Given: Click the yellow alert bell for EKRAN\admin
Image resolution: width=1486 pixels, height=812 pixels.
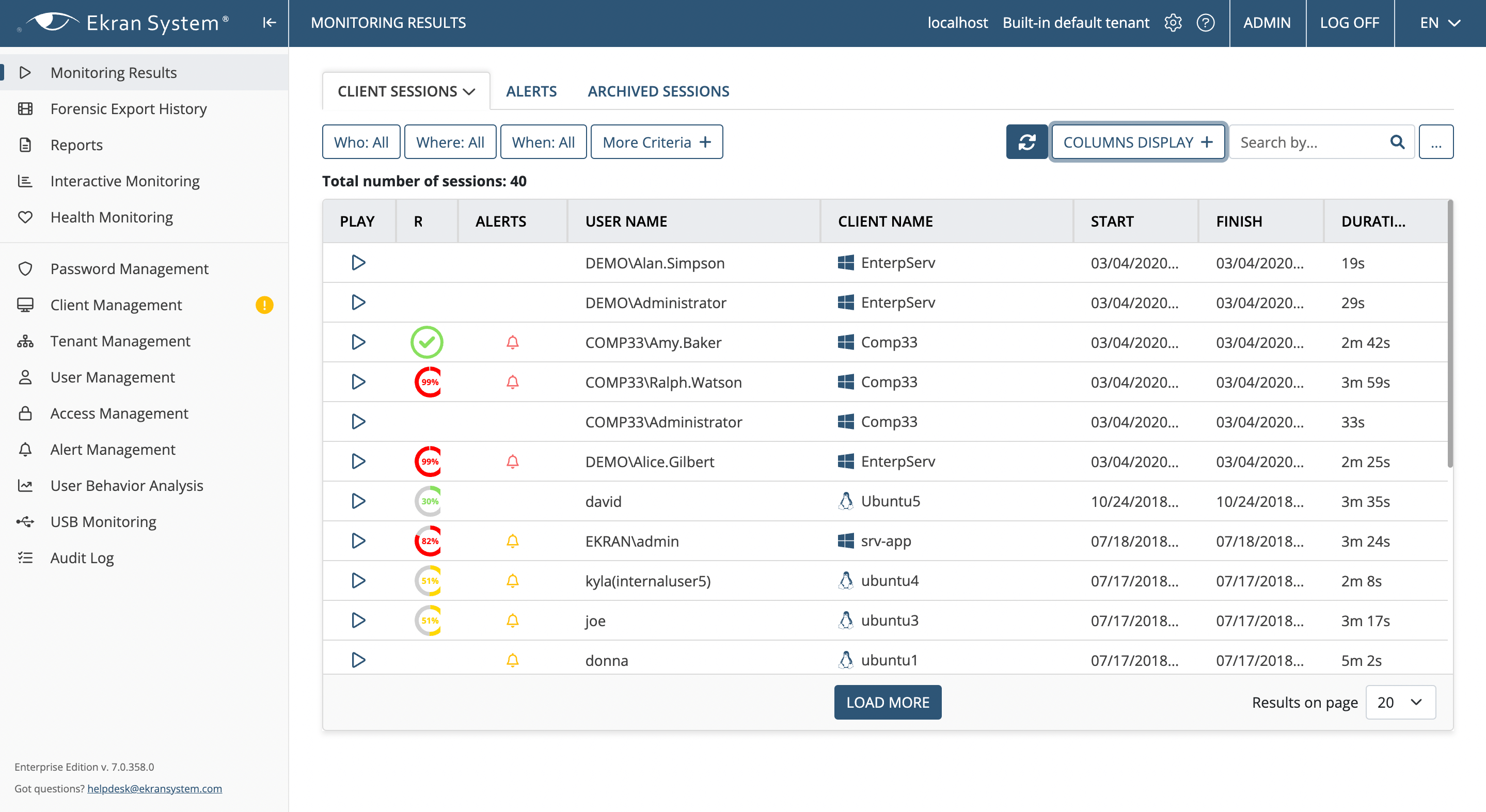Looking at the screenshot, I should 512,542.
